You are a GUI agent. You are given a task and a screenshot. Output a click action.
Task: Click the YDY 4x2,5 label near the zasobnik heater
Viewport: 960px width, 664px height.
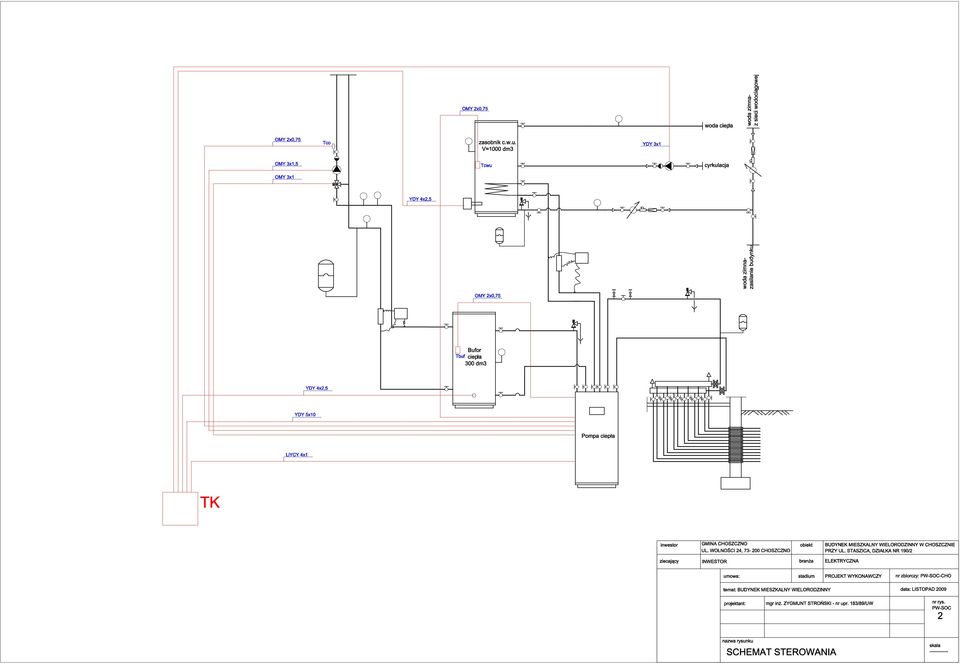[x=421, y=199]
